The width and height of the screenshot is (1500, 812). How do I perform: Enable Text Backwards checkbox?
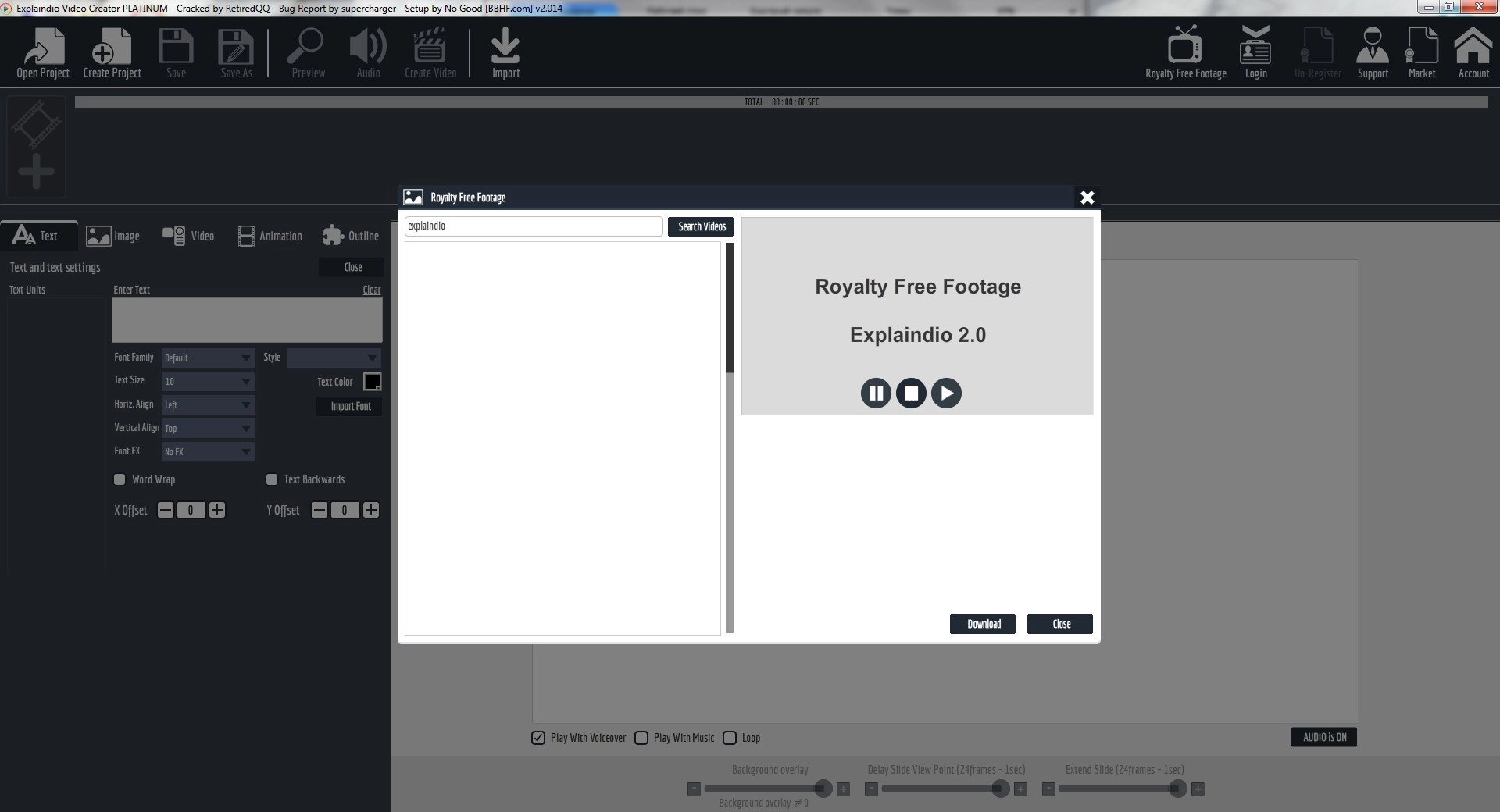(x=272, y=479)
